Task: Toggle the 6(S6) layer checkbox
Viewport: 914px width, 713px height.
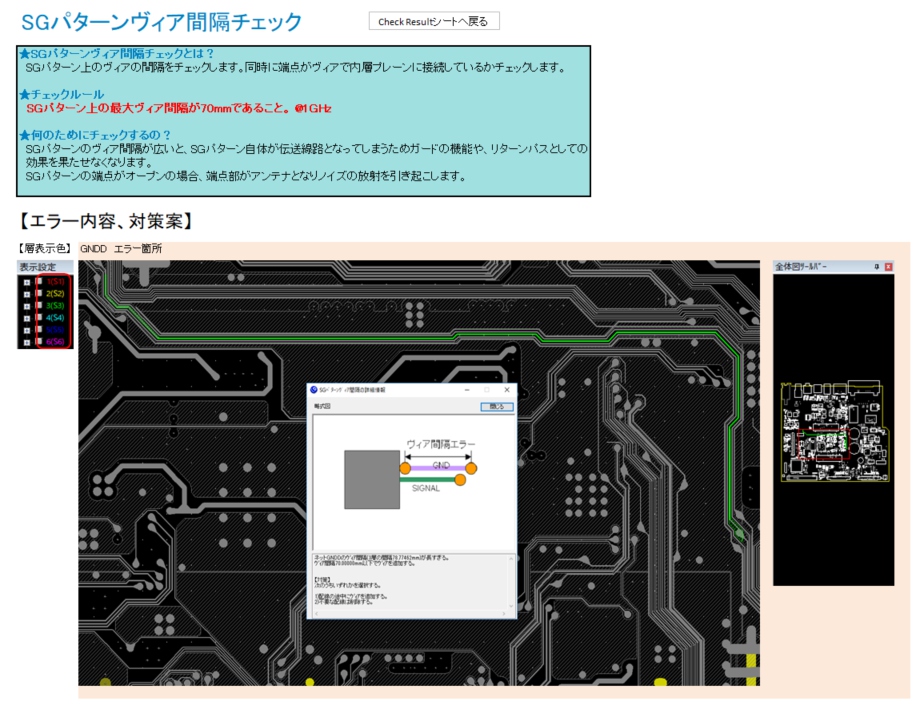Action: pos(39,342)
